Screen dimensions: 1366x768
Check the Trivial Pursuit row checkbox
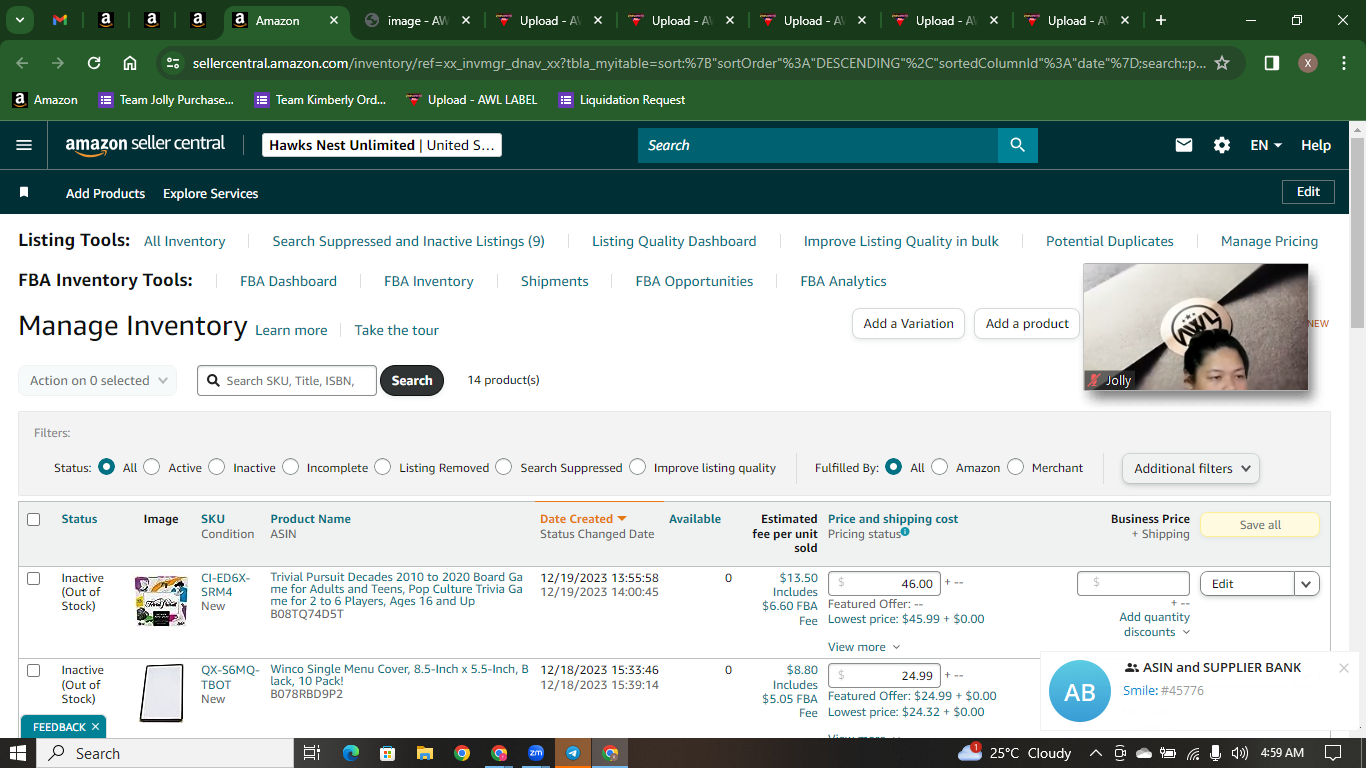tap(34, 578)
